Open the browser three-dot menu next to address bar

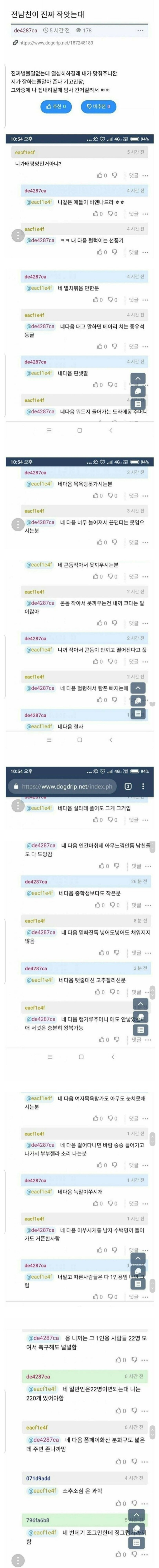(x=143, y=786)
